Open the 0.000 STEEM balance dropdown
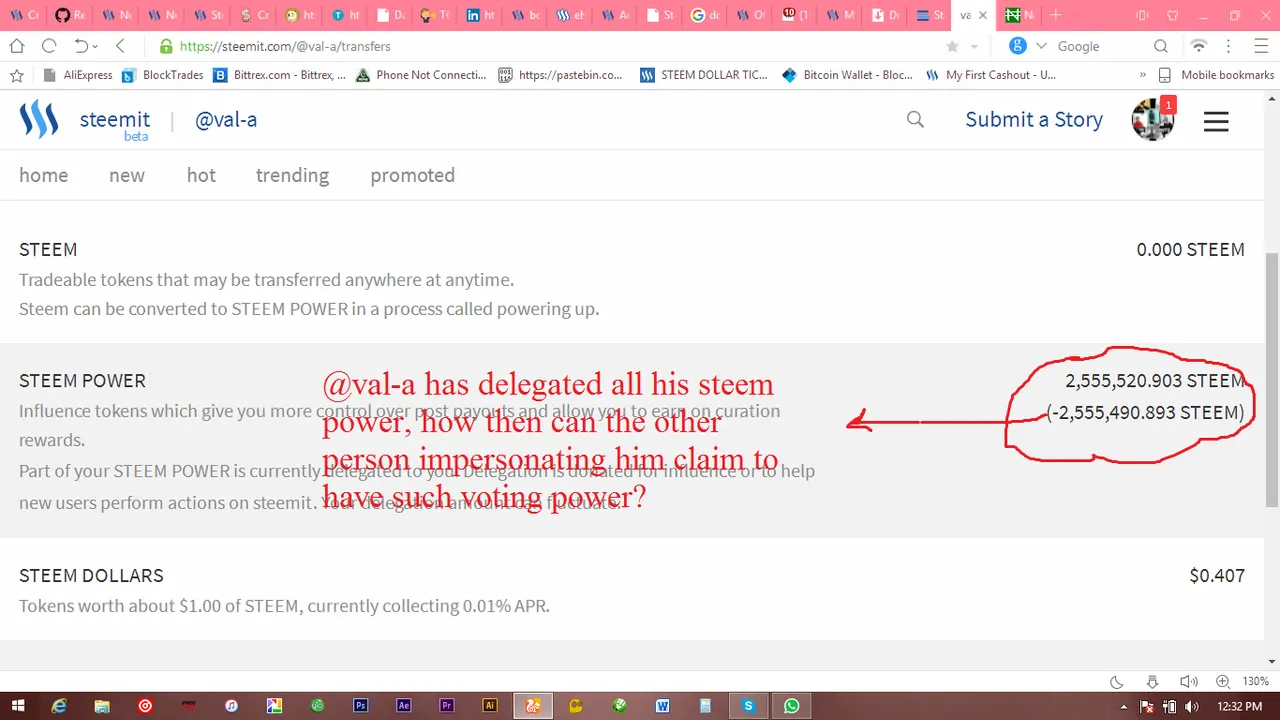1280x720 pixels. pos(1190,249)
